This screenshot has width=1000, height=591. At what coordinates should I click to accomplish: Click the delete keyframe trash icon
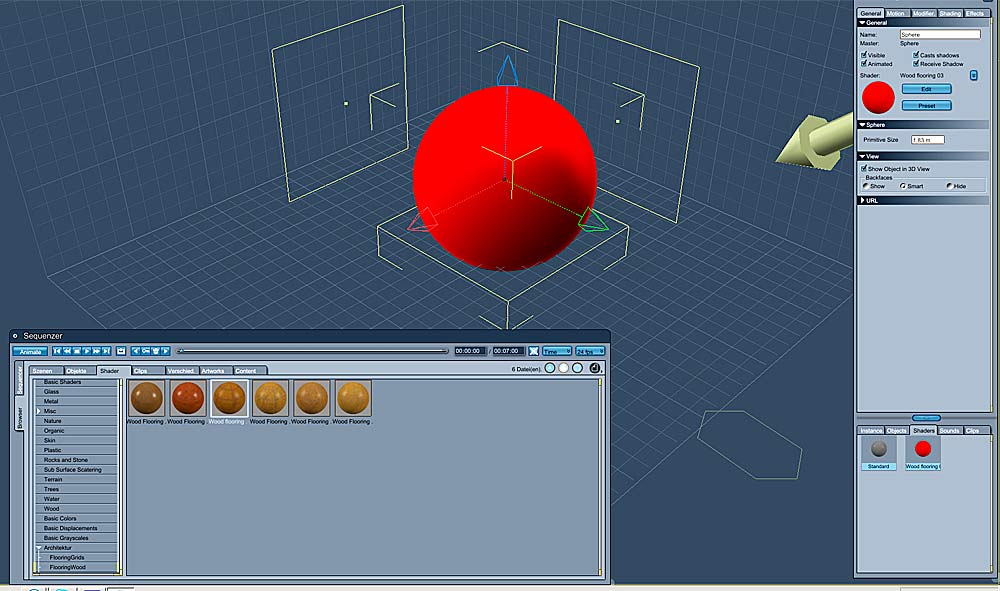pos(156,351)
